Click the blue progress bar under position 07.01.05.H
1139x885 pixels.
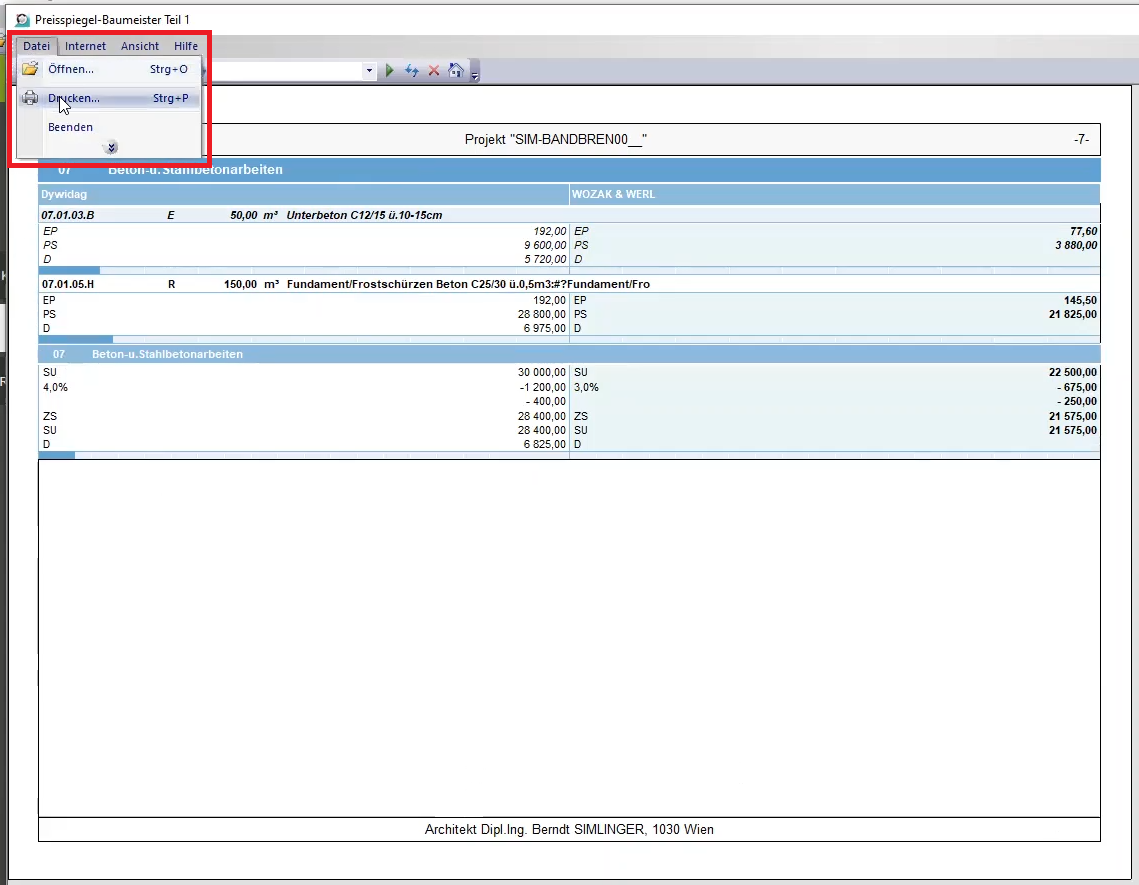pyautogui.click(x=75, y=339)
